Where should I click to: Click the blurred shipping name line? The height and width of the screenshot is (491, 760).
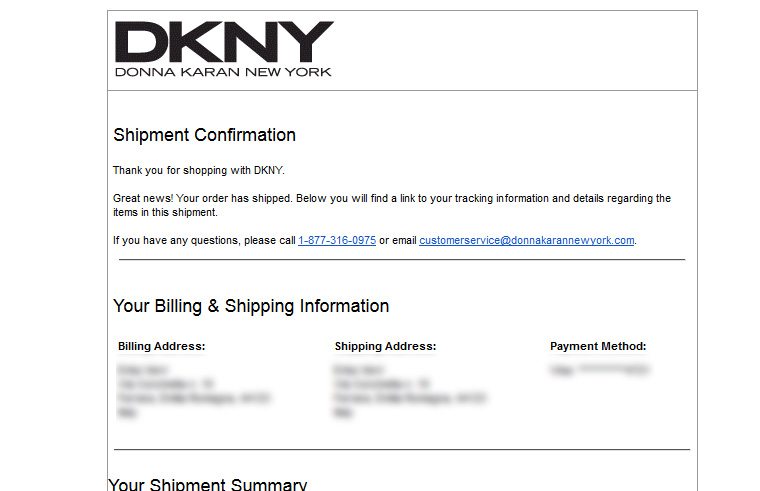click(x=359, y=370)
